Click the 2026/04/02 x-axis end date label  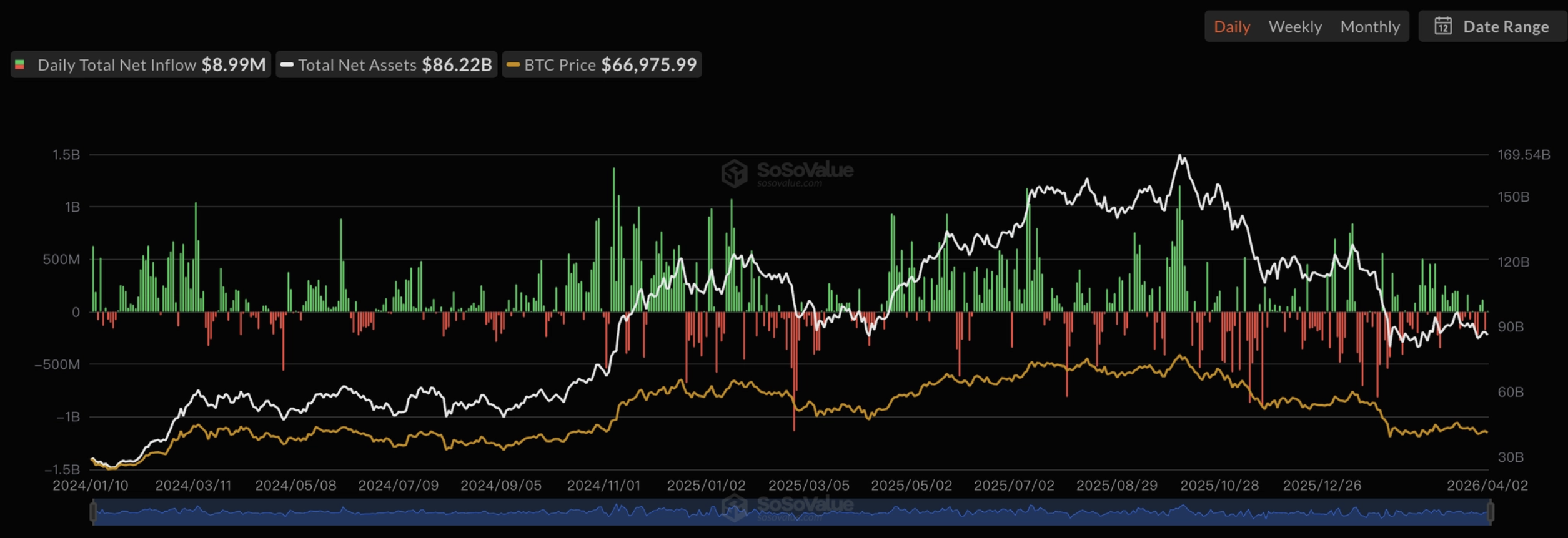[x=1487, y=486]
